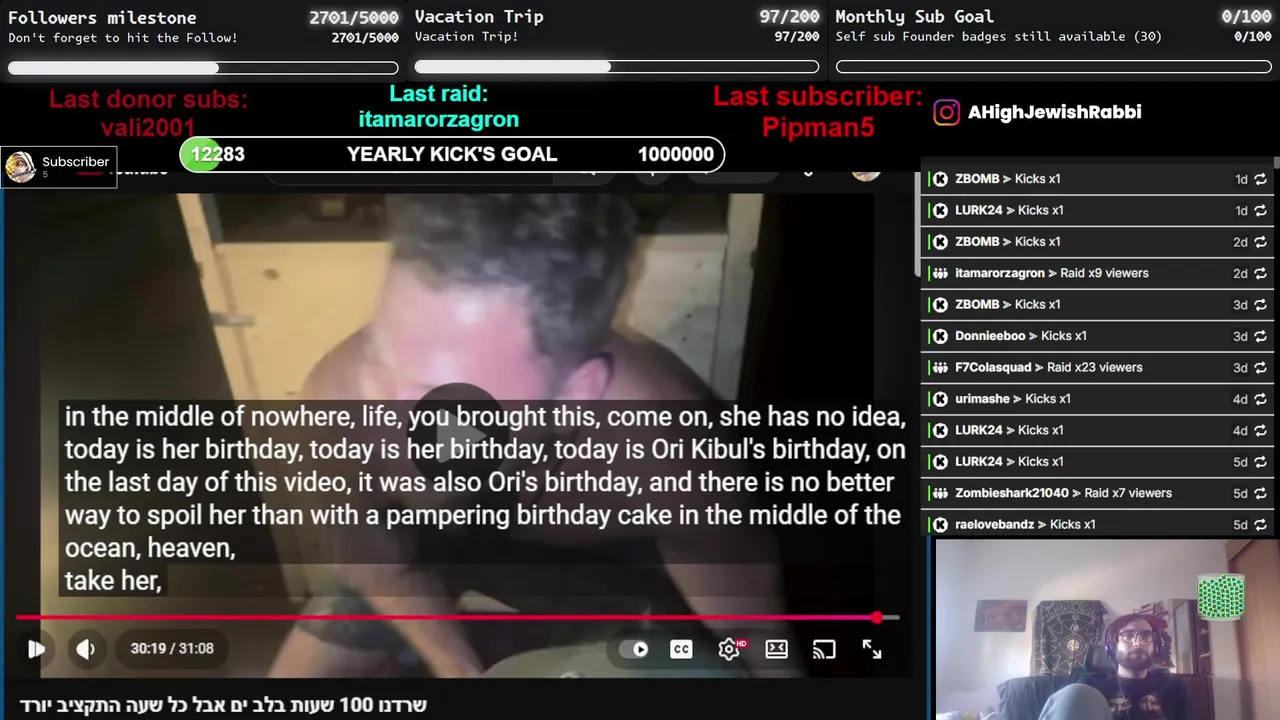
Task: Open the Hebrew video title below player
Action: pyautogui.click(x=223, y=705)
